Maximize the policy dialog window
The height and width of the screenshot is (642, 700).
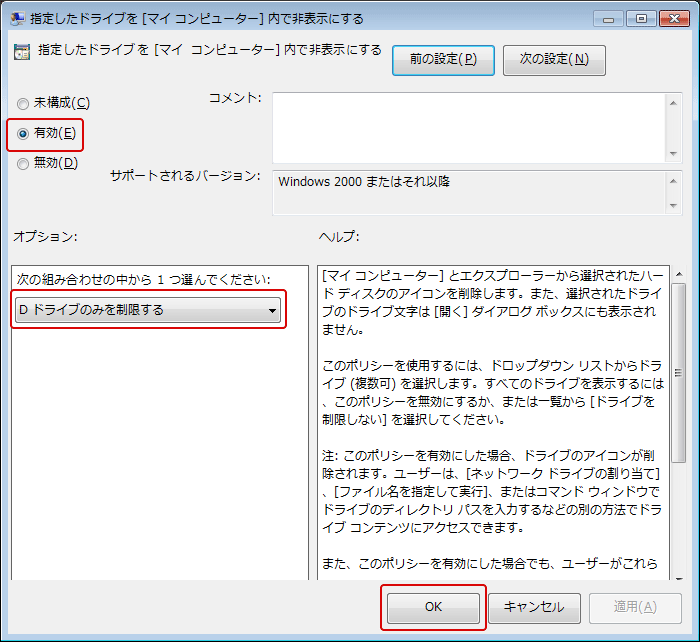coord(641,19)
